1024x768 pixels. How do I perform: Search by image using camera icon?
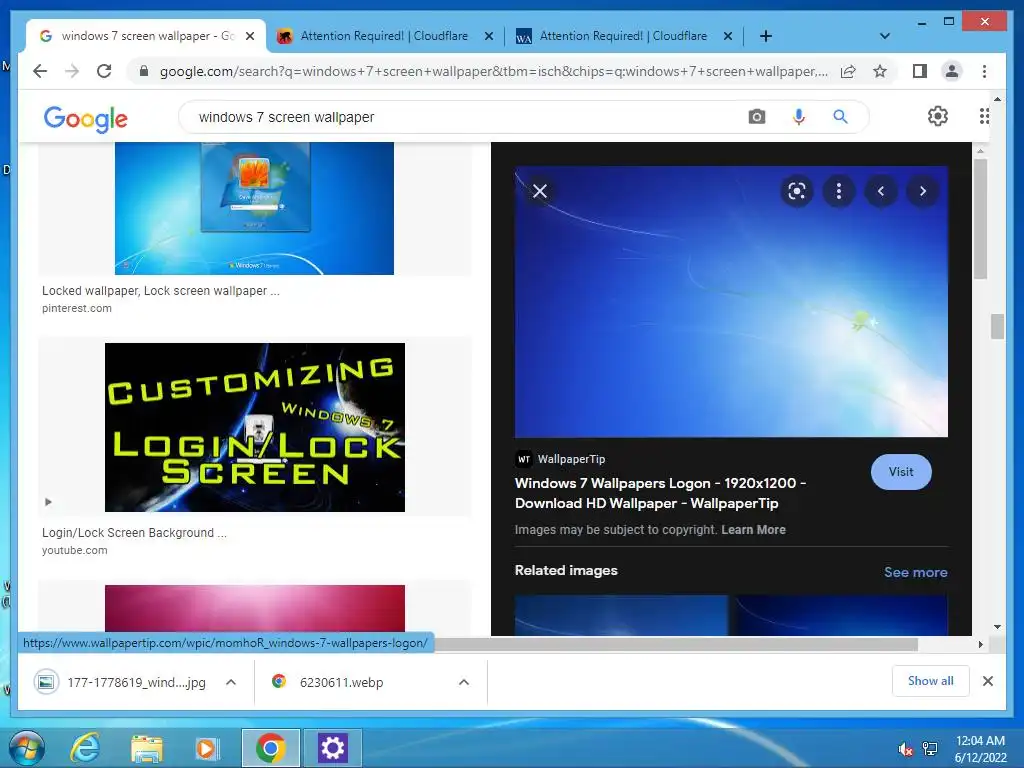[756, 117]
